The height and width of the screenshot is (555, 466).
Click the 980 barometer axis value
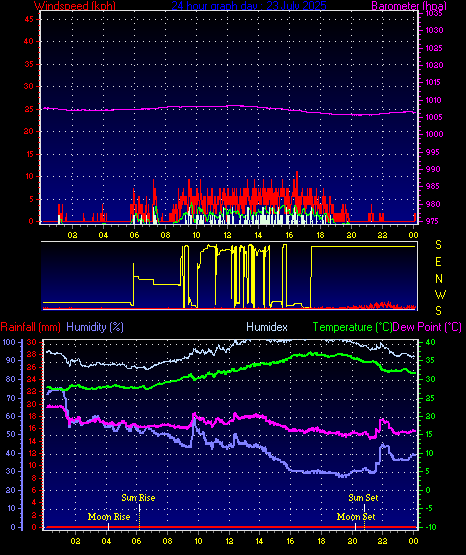coord(433,204)
